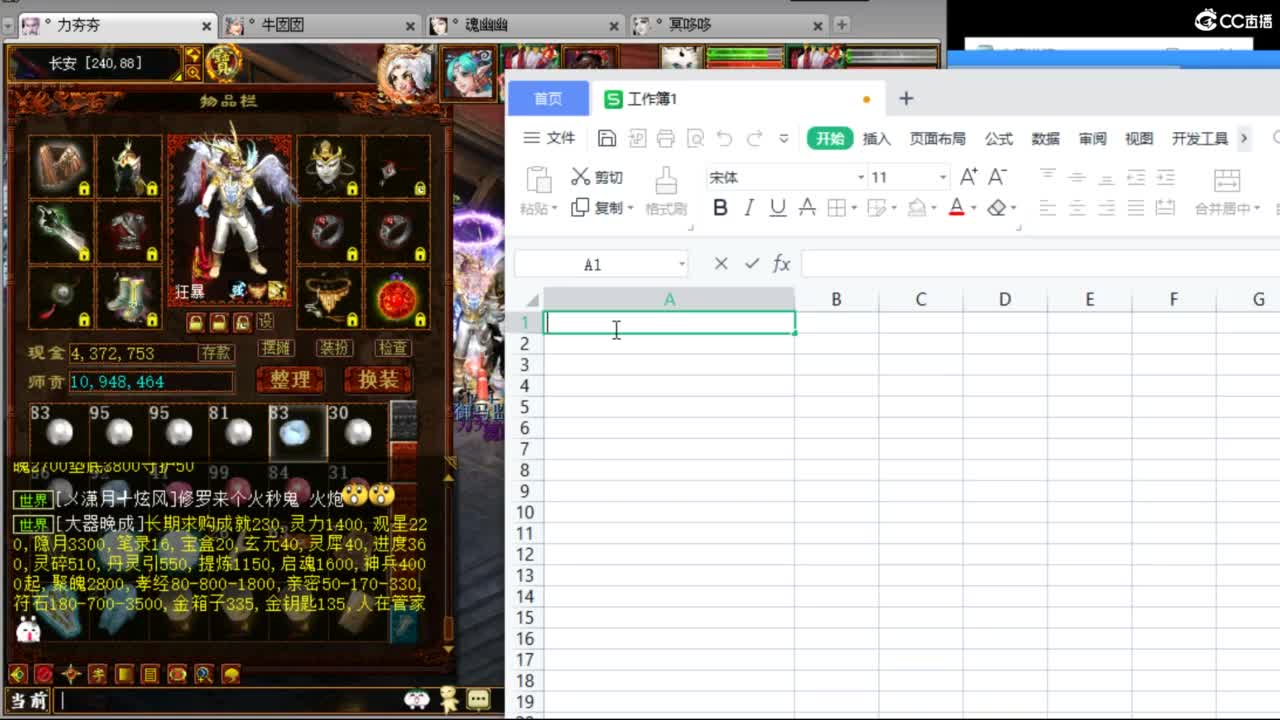
Task: Switch to the 插入 ribbon tab
Action: (x=876, y=138)
